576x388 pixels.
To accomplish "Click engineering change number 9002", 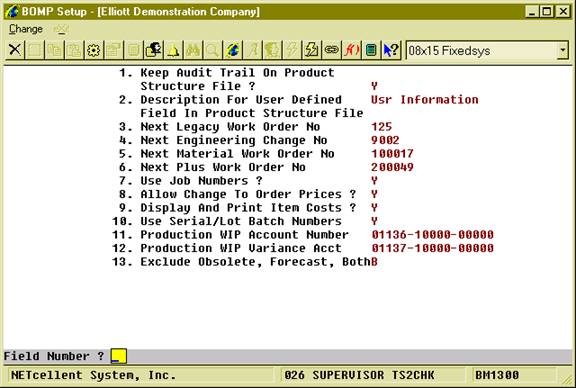I will pyautogui.click(x=385, y=140).
